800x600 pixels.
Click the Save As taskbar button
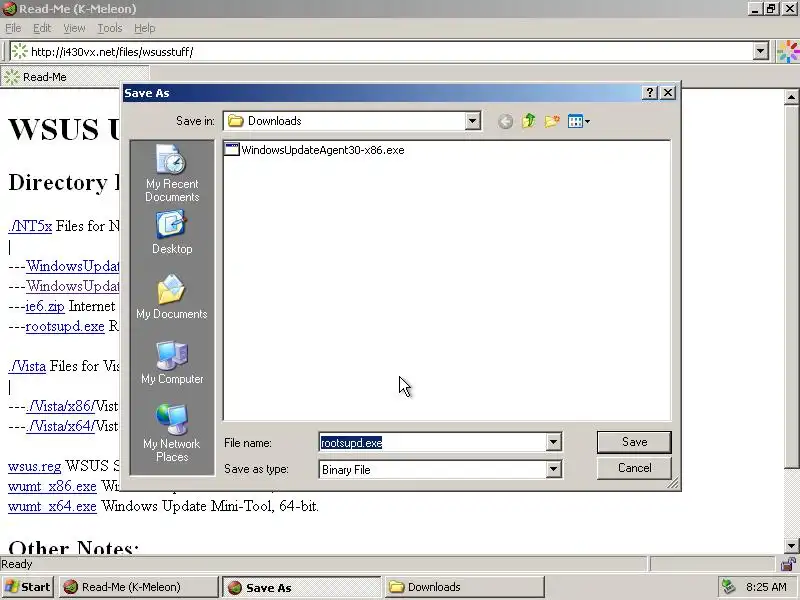(301, 587)
